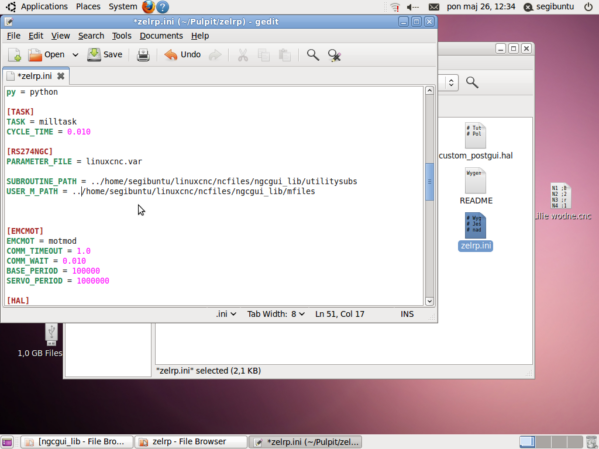This screenshot has height=449, width=599.
Task: Undo the last edit
Action: (x=183, y=55)
